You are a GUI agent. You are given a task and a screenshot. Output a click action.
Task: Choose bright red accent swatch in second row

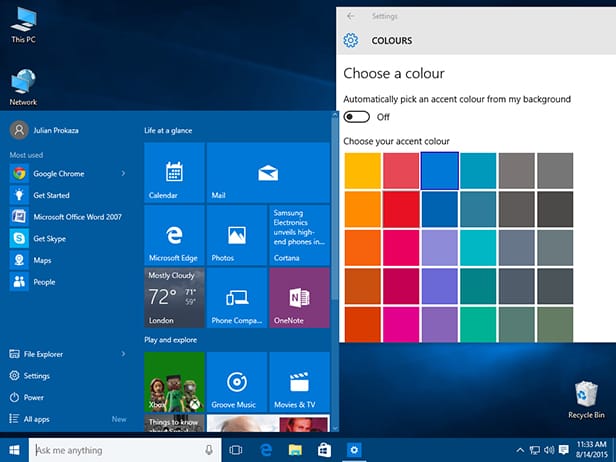401,209
